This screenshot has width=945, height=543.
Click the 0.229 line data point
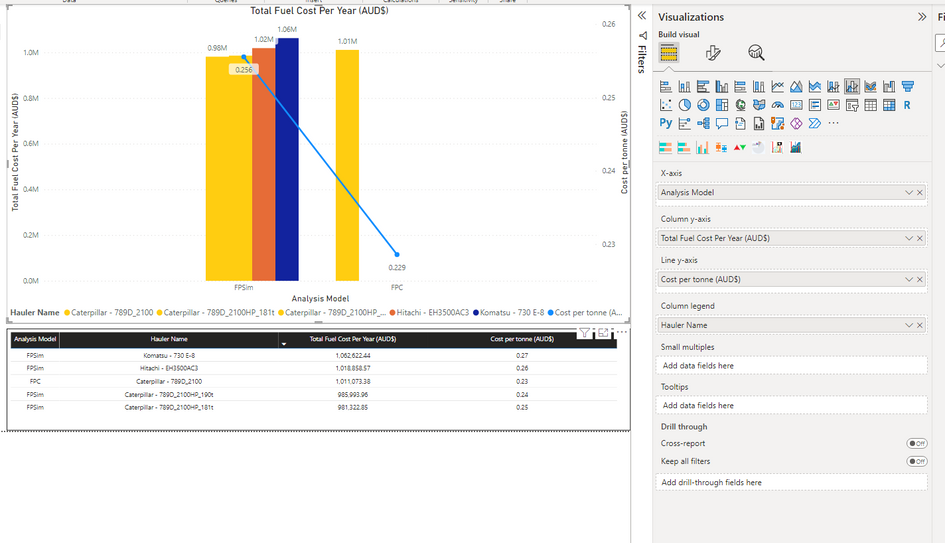(397, 254)
